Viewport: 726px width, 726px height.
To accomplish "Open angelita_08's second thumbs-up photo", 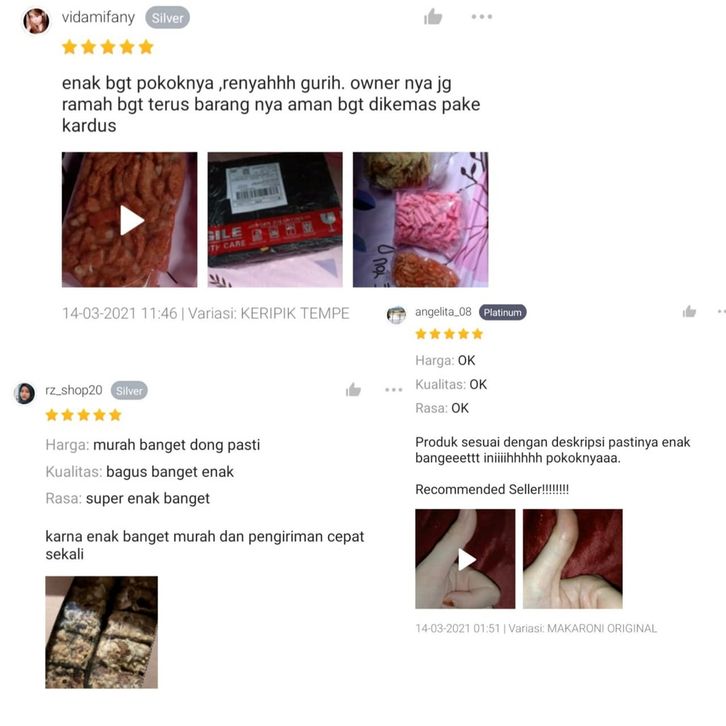I will [x=573, y=559].
